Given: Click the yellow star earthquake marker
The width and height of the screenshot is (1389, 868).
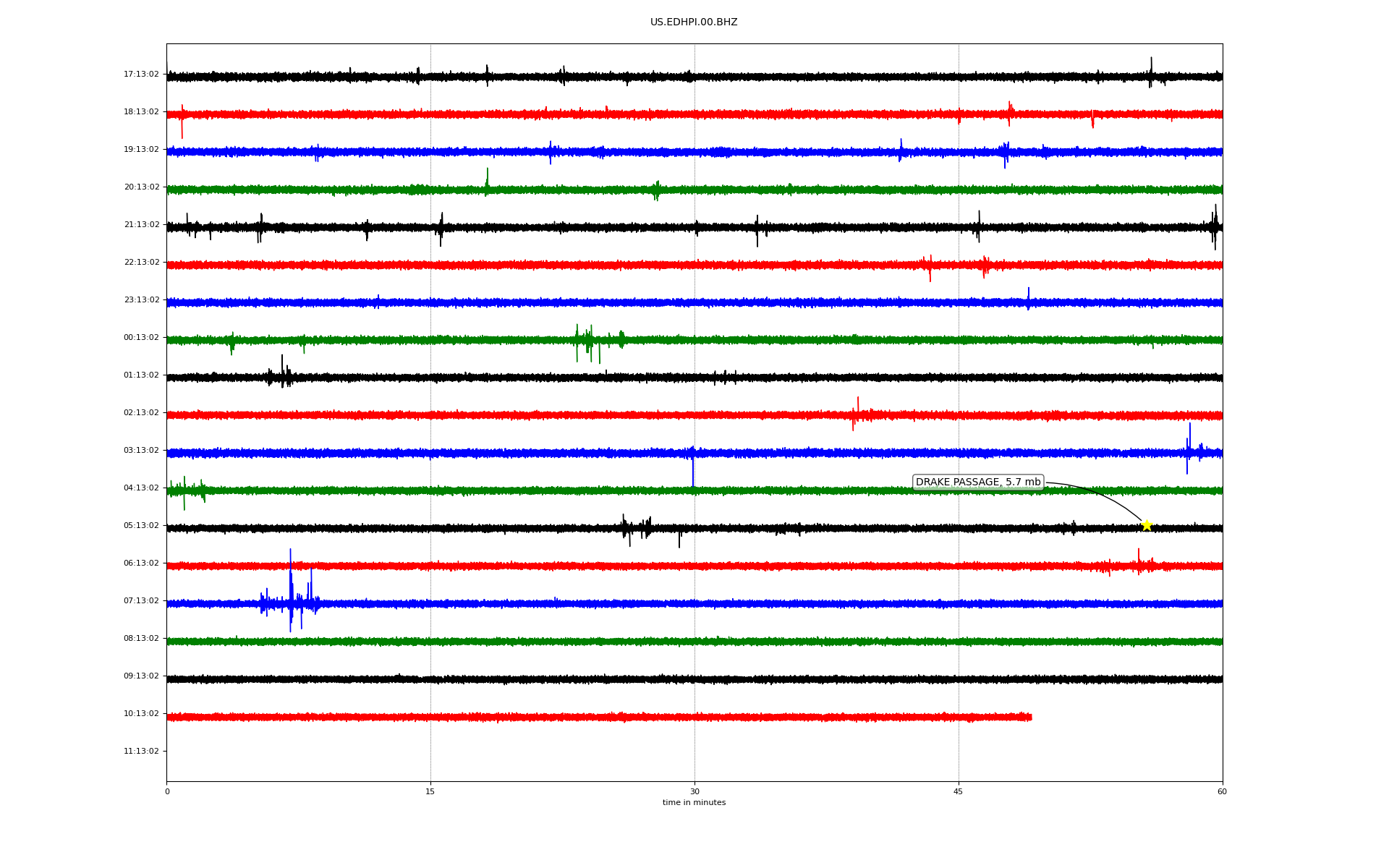Looking at the screenshot, I should click(1147, 525).
